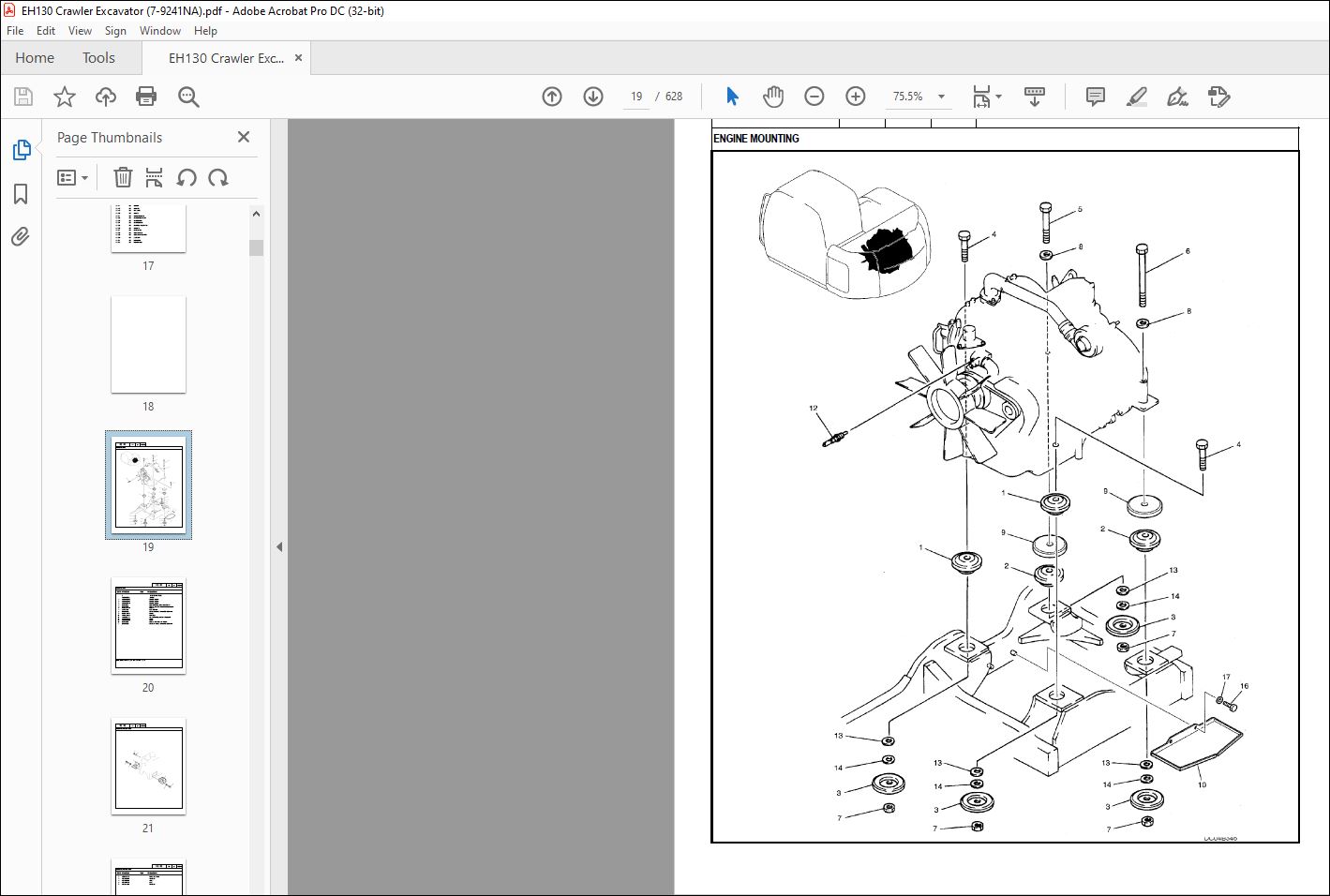The width and height of the screenshot is (1330, 896).
Task: Switch to the Home tab
Action: click(x=35, y=58)
